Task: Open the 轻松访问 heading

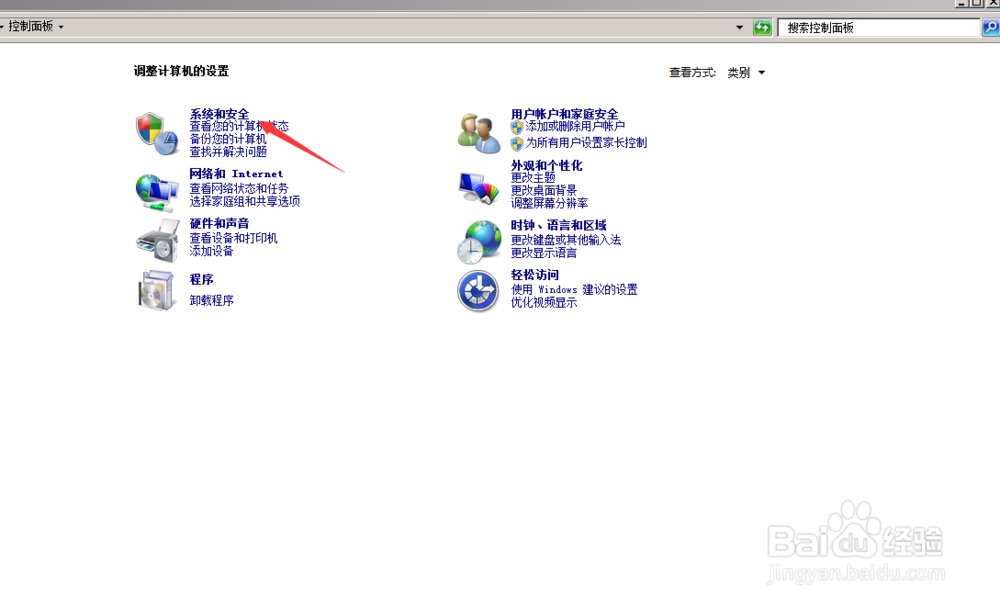Action: coord(535,275)
